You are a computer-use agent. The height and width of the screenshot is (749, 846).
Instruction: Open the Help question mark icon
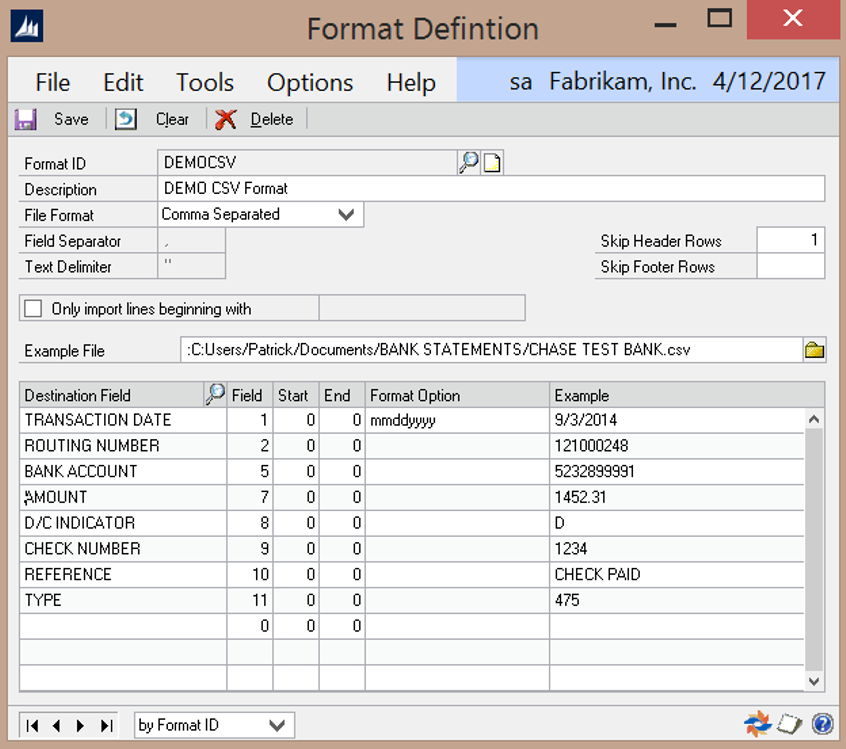point(822,724)
